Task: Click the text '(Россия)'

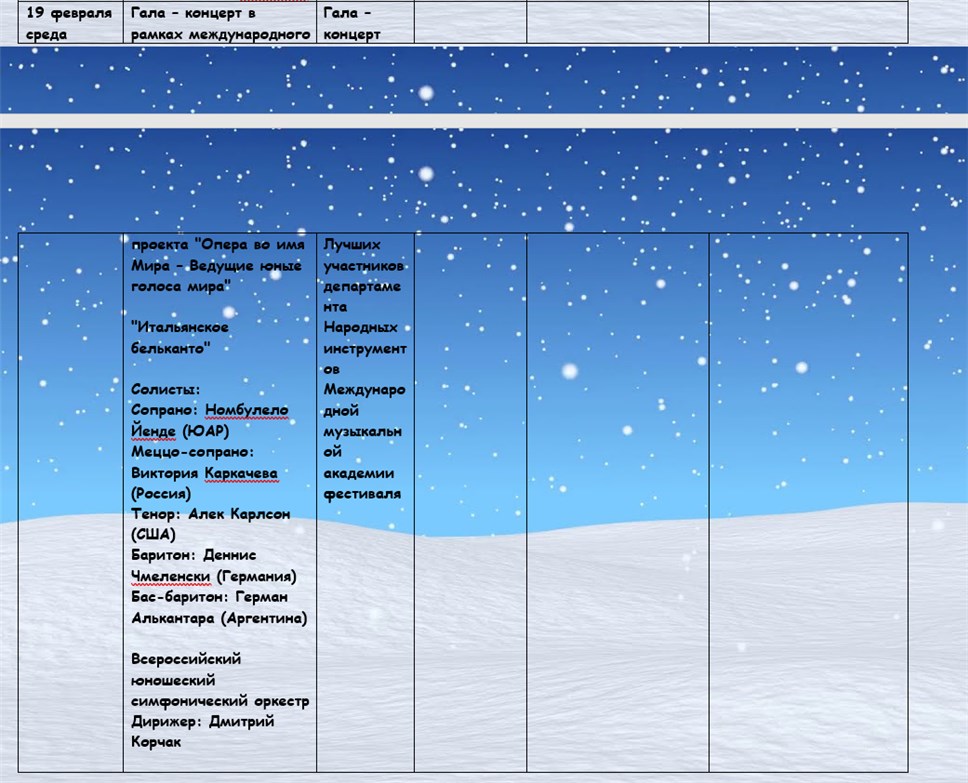Action: pyautogui.click(x=161, y=493)
